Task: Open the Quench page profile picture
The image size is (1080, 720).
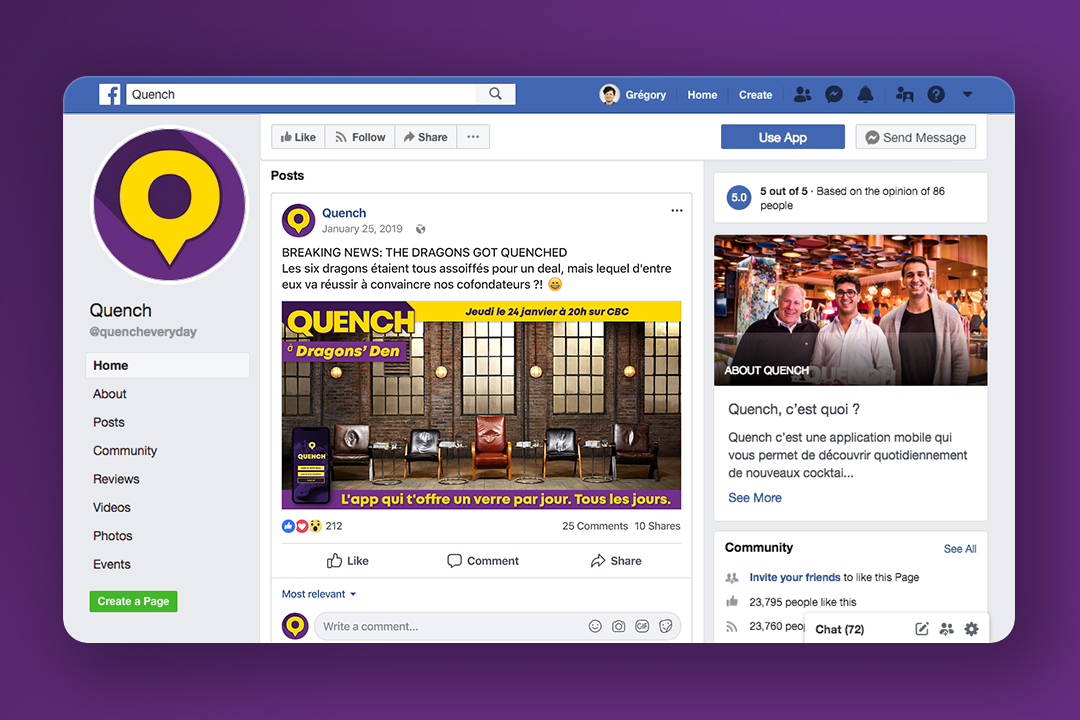Action: point(169,205)
